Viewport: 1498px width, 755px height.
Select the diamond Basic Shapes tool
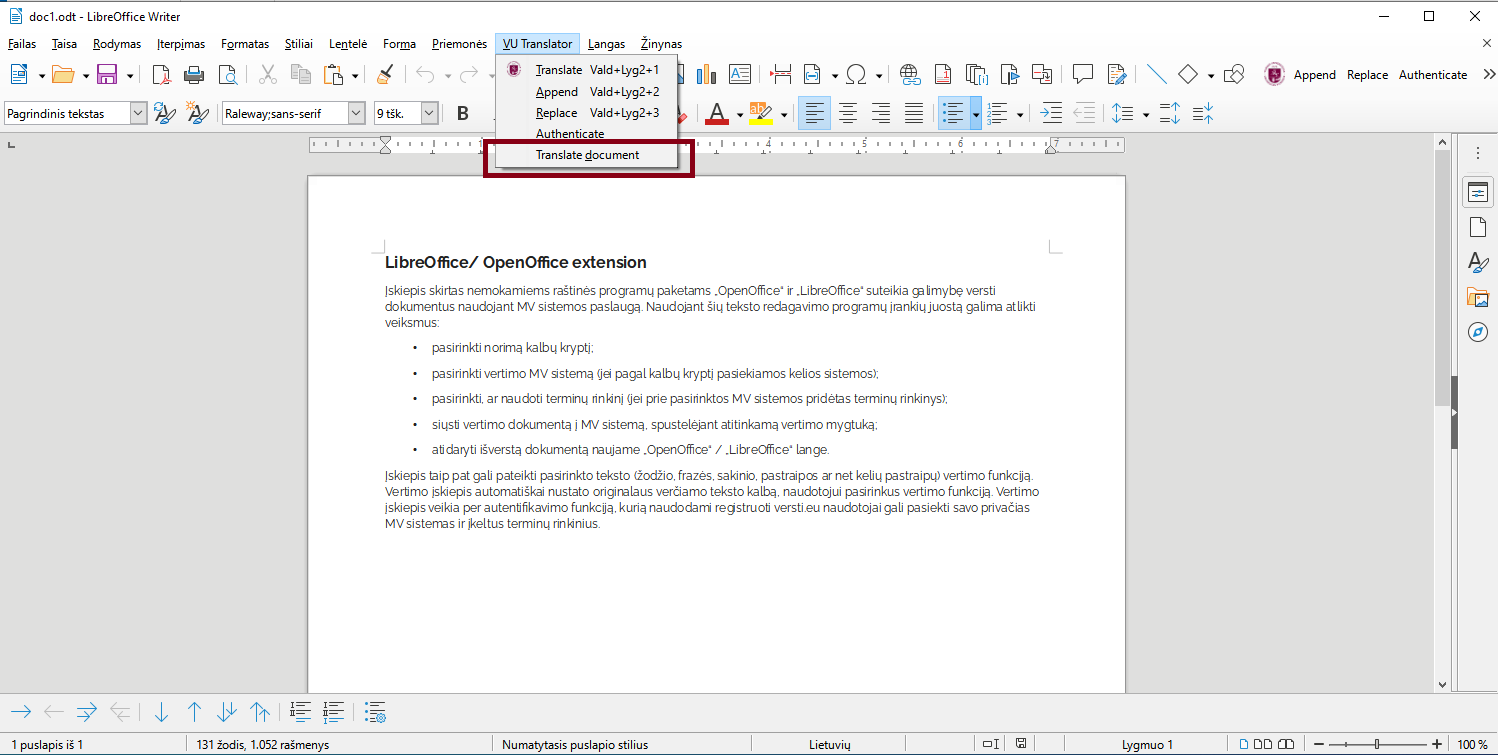[1188, 74]
